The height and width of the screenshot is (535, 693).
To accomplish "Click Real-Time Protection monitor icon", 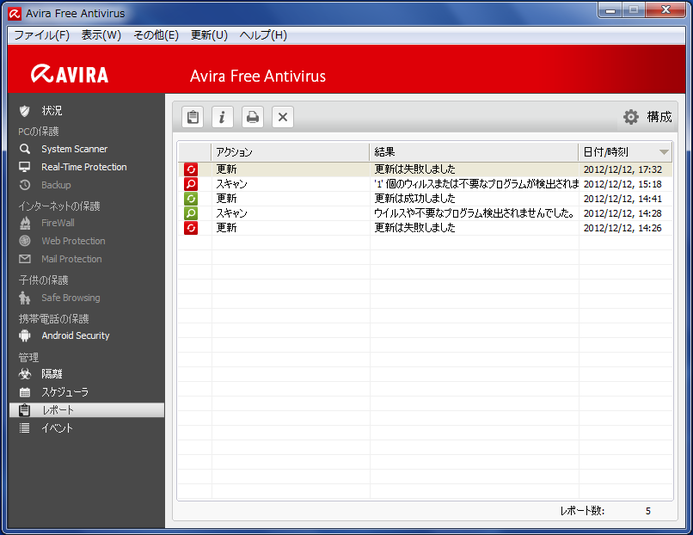I will coord(25,167).
